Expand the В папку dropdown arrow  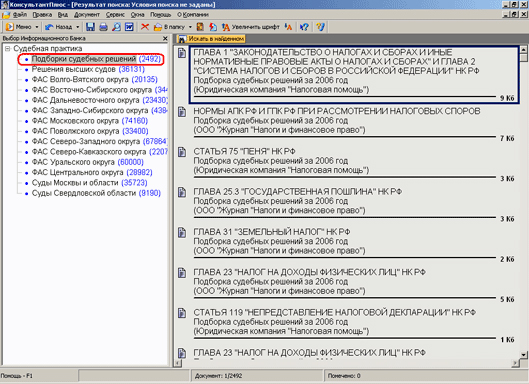[190, 27]
